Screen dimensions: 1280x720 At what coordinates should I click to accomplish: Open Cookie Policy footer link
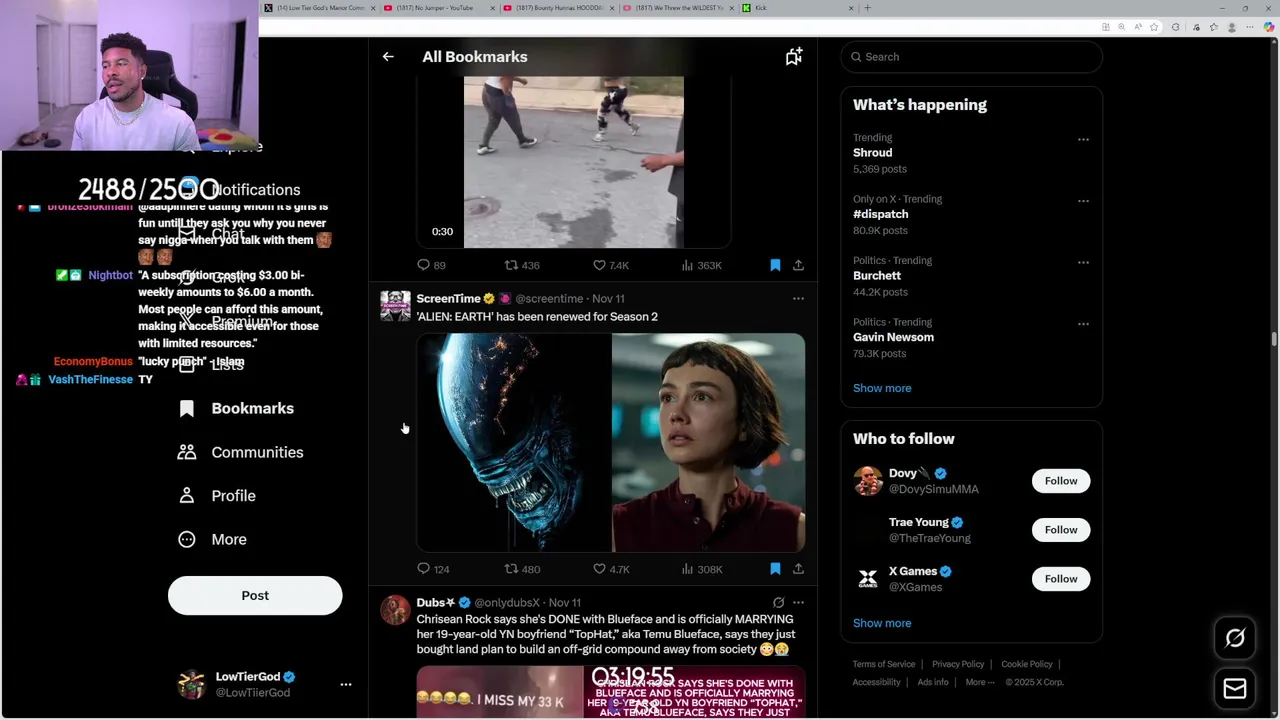1027,664
